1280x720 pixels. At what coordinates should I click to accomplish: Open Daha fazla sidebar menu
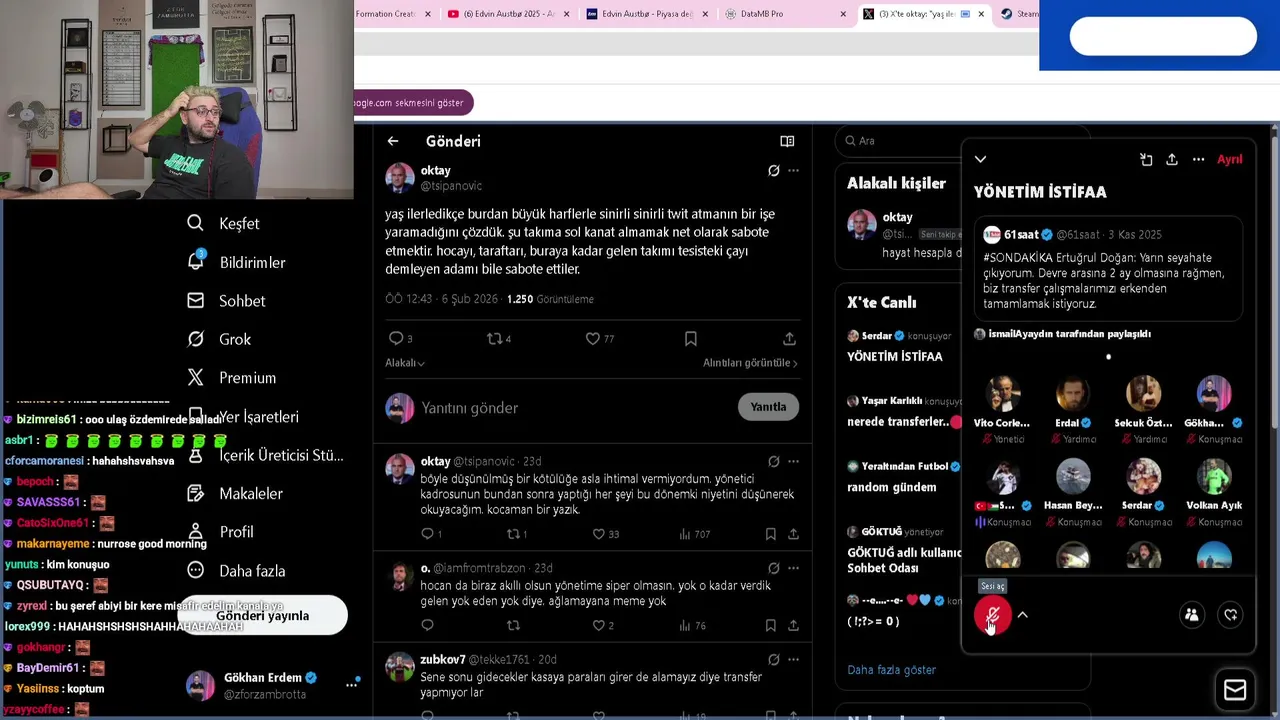pos(236,571)
